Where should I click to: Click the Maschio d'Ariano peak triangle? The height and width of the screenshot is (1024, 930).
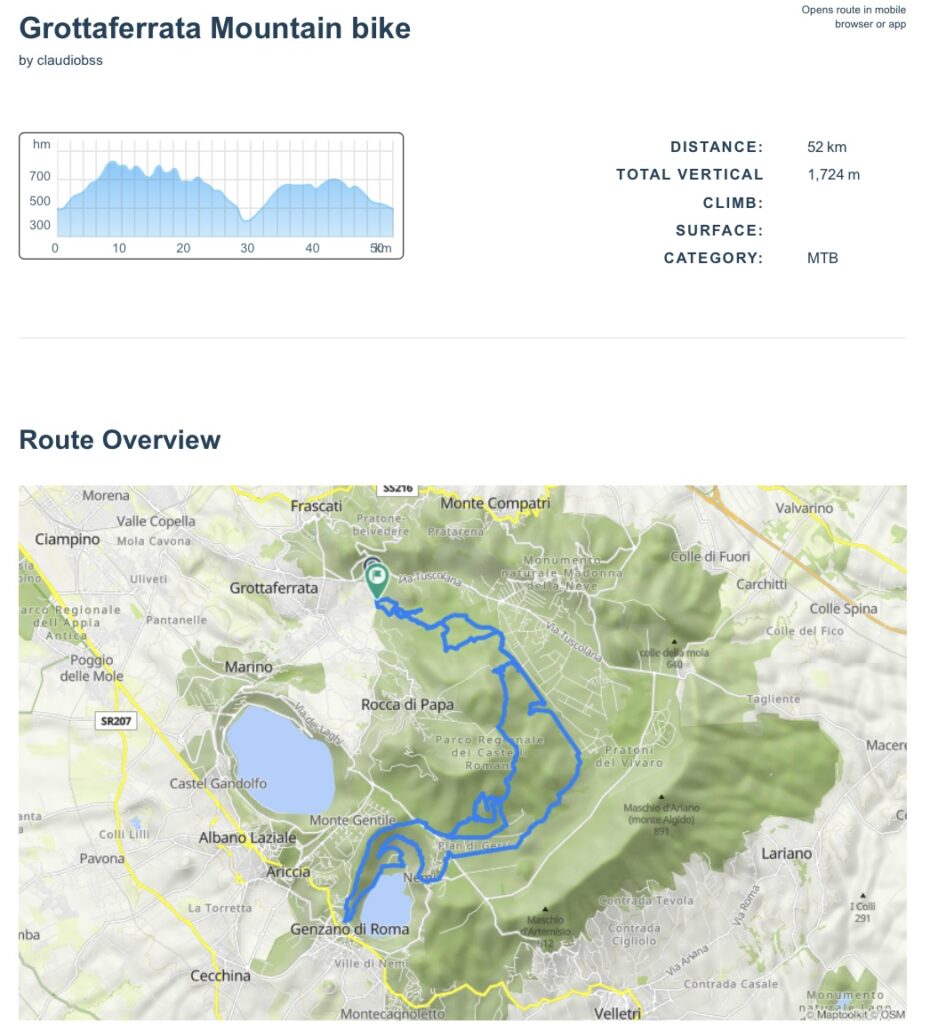[661, 798]
